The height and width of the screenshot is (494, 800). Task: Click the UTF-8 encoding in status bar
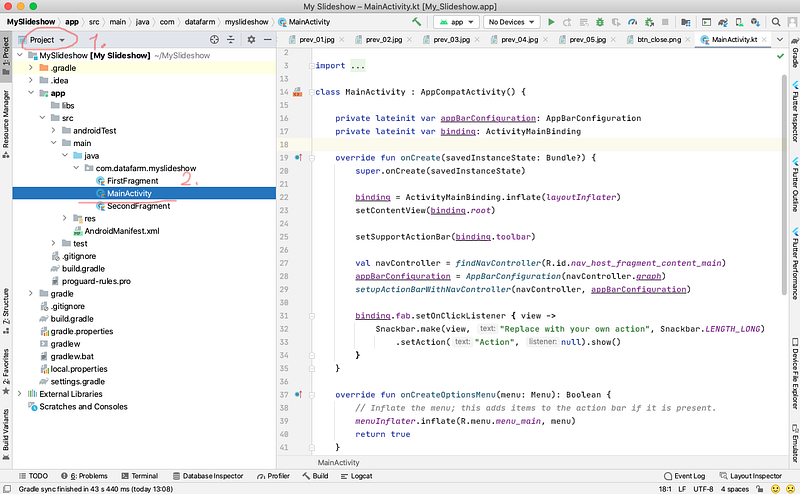click(x=703, y=489)
